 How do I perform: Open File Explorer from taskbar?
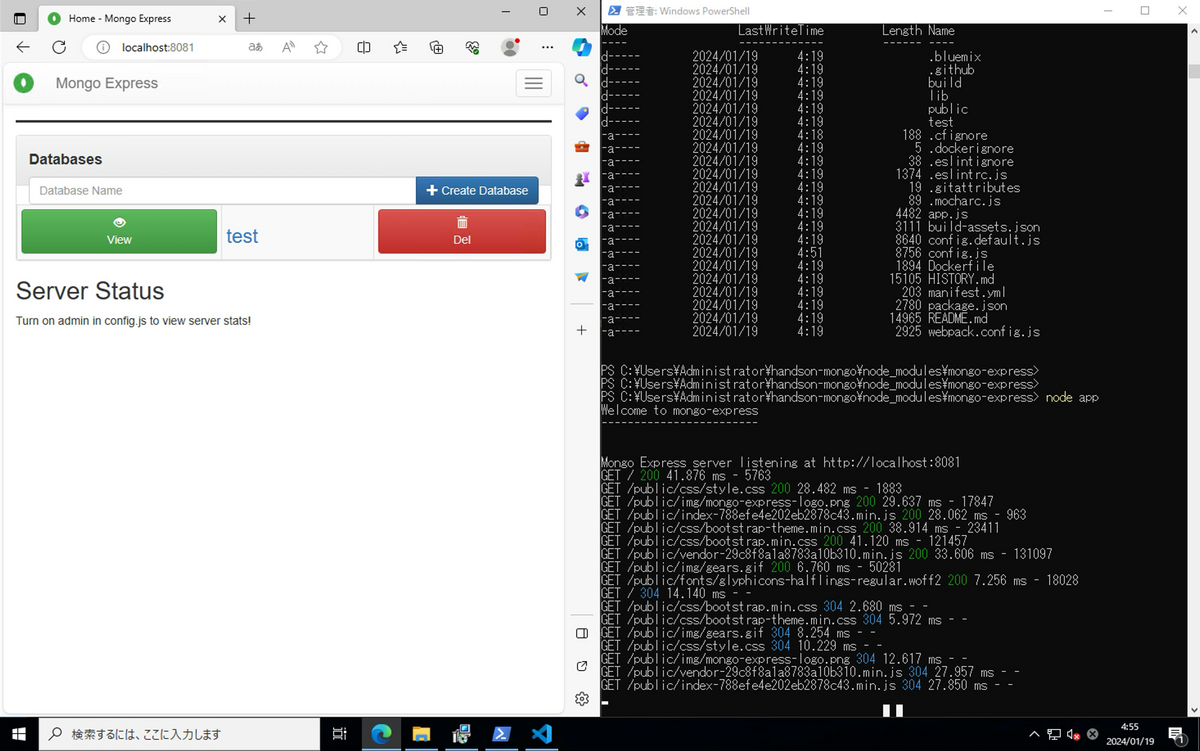pos(421,734)
